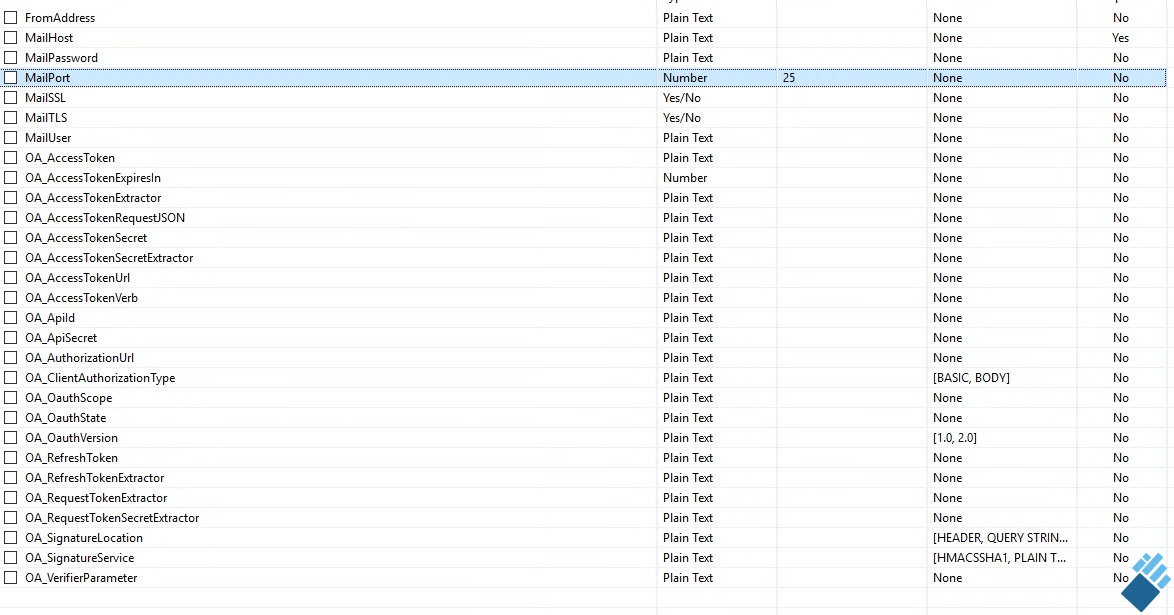Tick the FromAddress row checkbox
The height and width of the screenshot is (615, 1174).
10,17
